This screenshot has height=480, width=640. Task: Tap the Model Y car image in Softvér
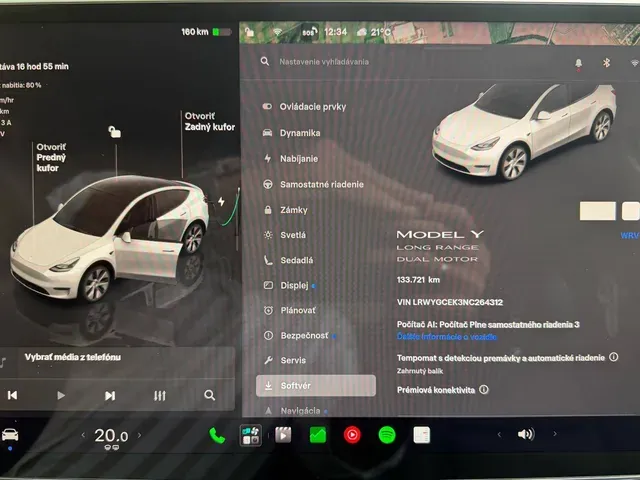point(524,132)
